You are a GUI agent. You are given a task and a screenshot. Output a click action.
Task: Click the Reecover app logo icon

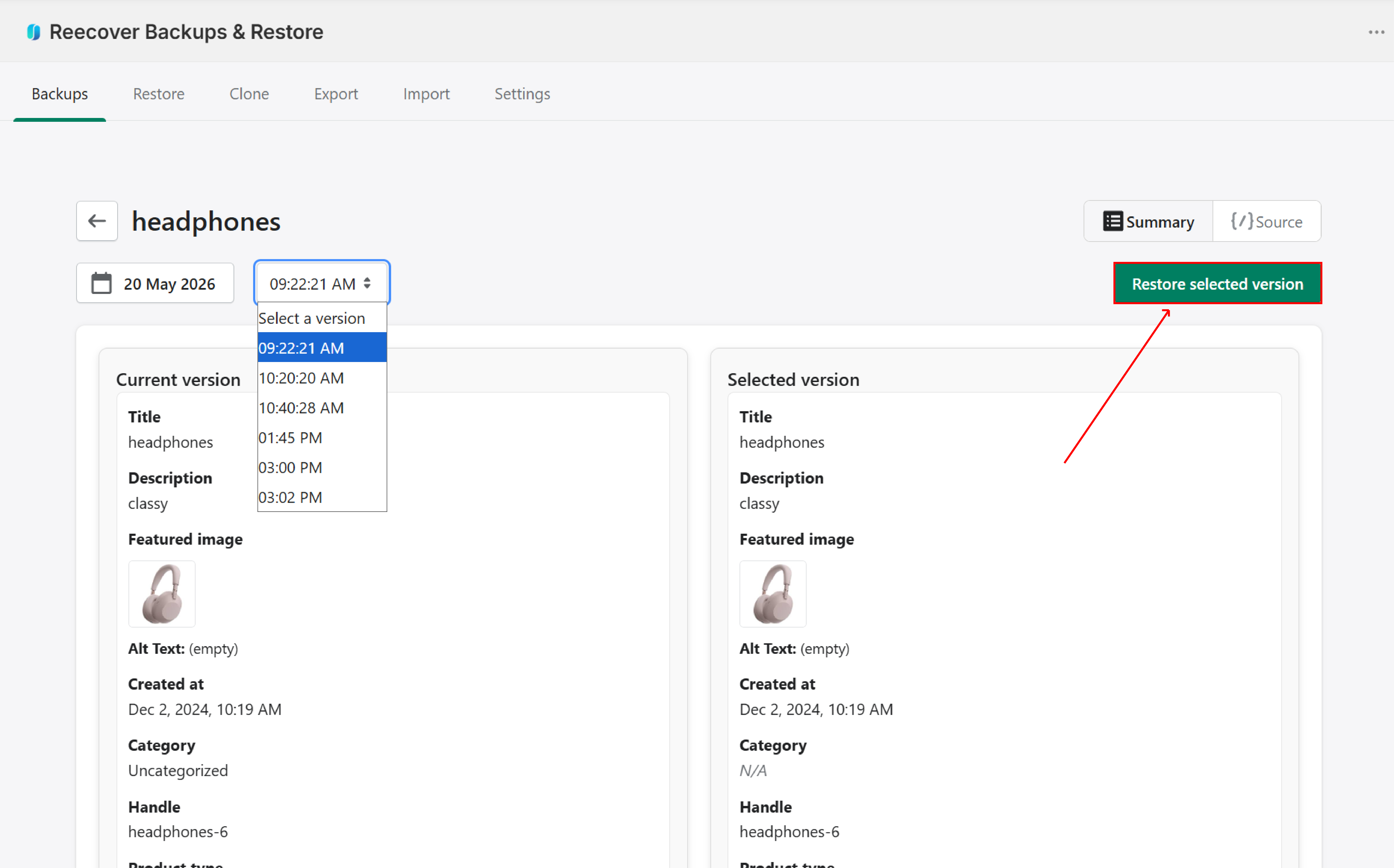(x=34, y=32)
